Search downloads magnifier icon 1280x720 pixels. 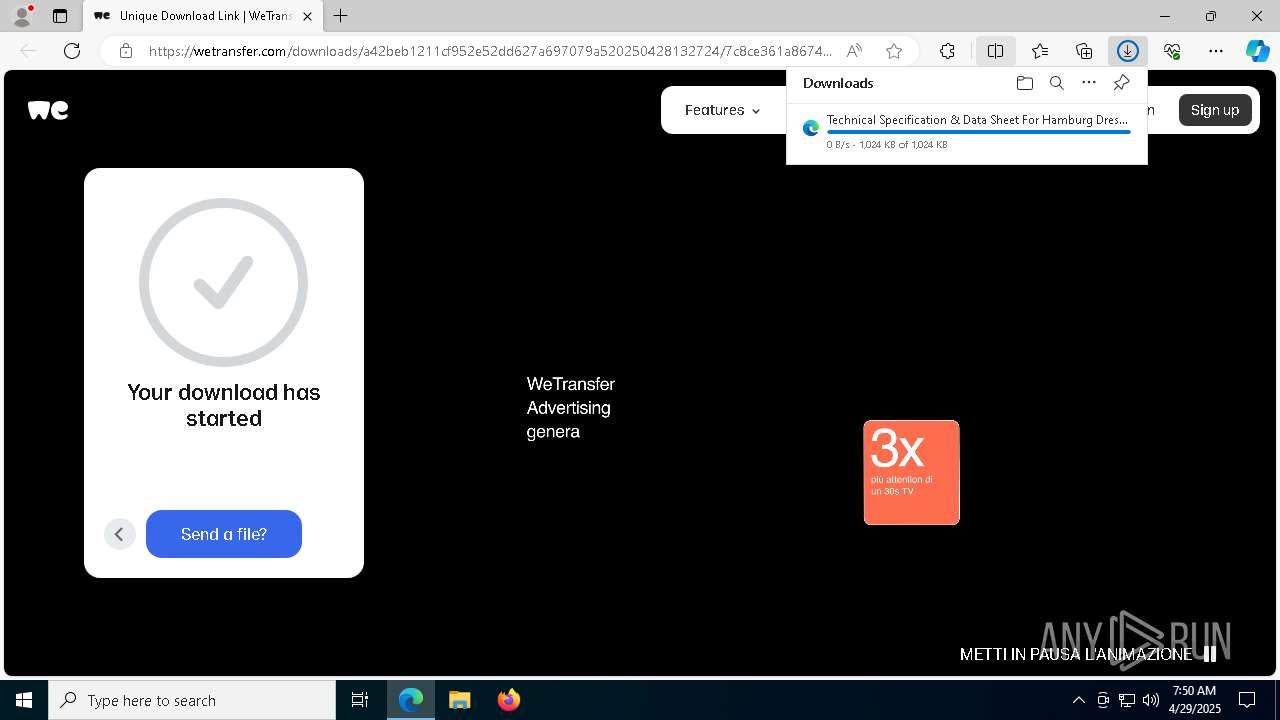coord(1057,83)
